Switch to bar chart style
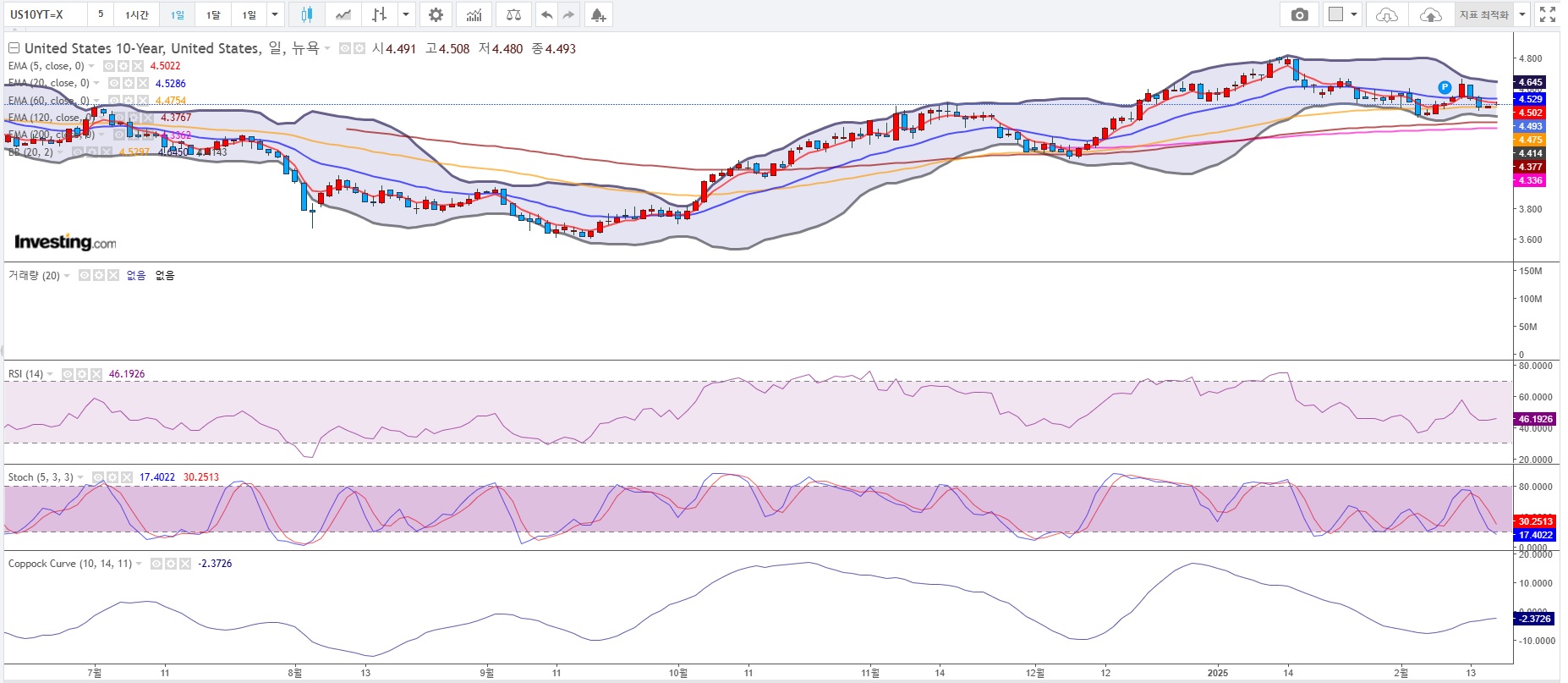 (x=379, y=14)
